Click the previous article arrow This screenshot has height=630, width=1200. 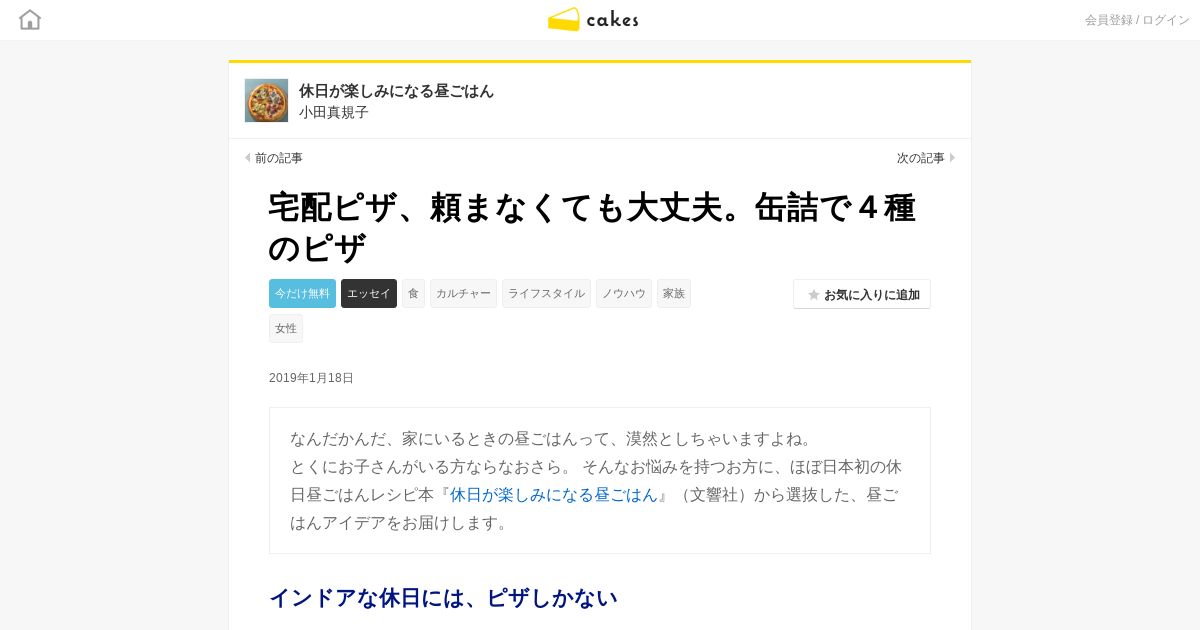coord(248,158)
